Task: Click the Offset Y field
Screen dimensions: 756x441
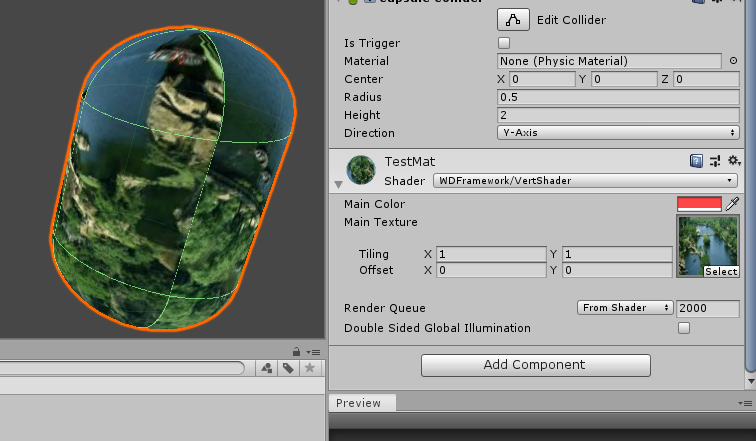Action: click(617, 270)
